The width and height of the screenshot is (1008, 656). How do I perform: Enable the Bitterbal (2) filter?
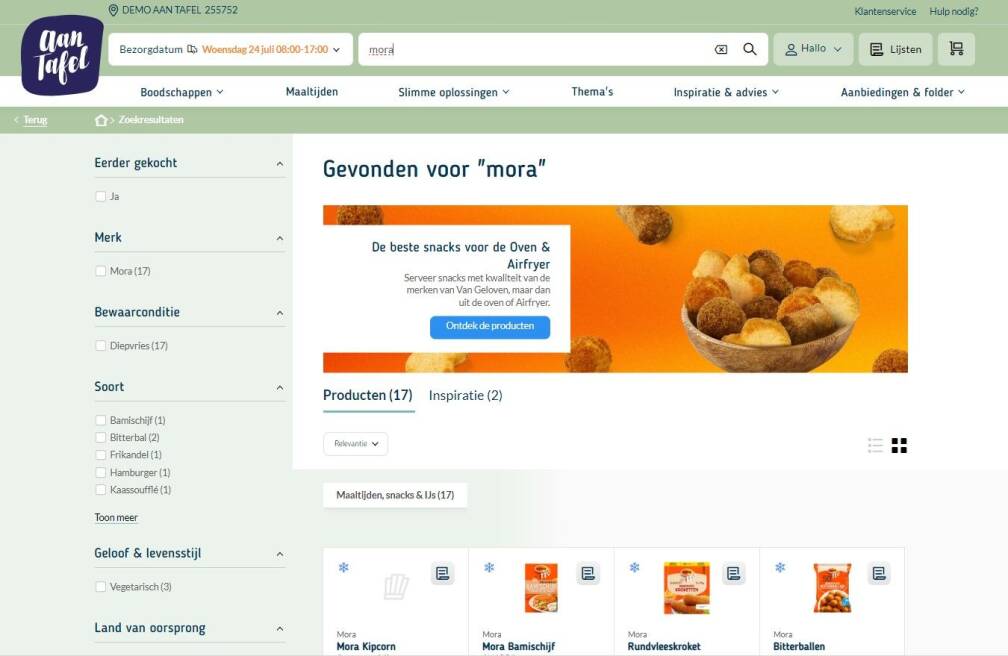pyautogui.click(x=100, y=437)
